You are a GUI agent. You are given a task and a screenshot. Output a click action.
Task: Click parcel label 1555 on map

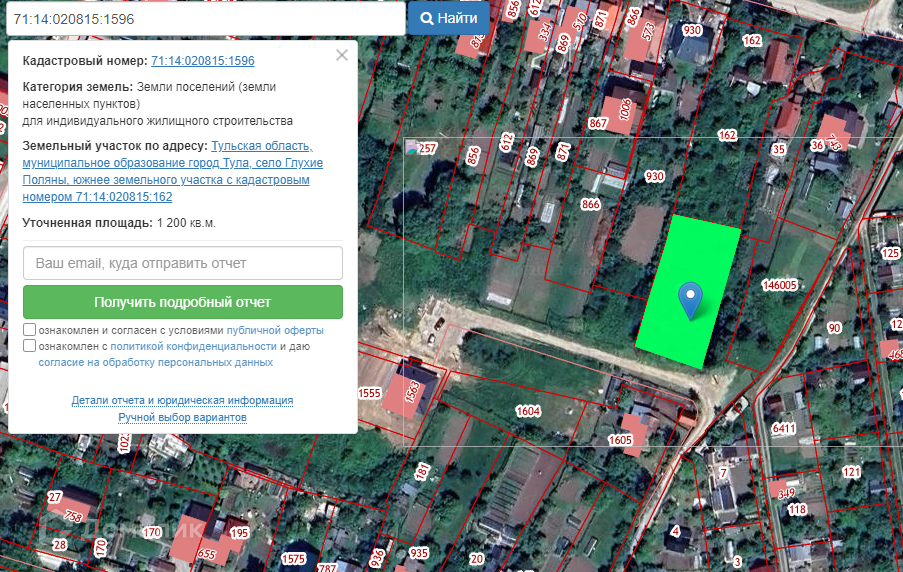click(x=369, y=393)
